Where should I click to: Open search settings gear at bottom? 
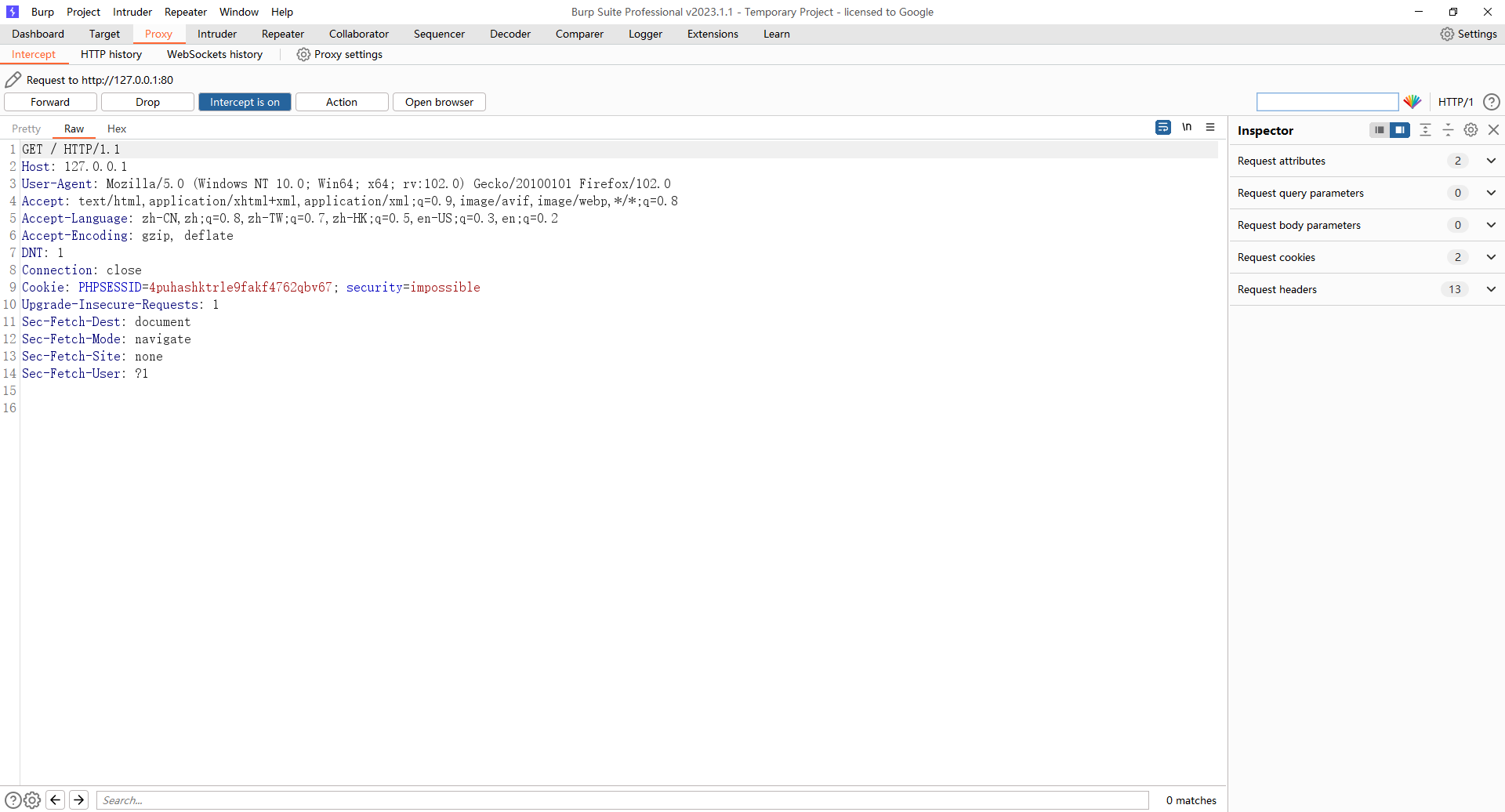pos(32,800)
